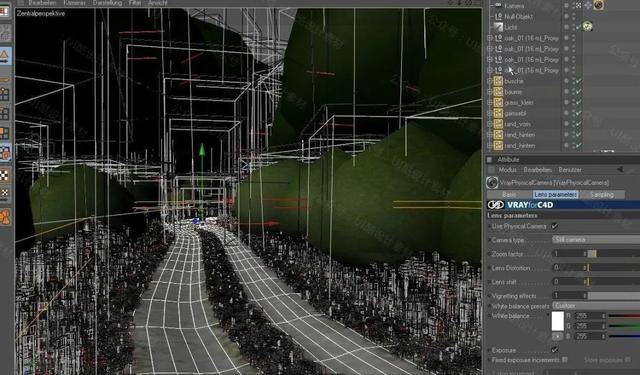Select the Lens parameters tab
Viewport: 640px width, 375px height.
[x=556, y=195]
